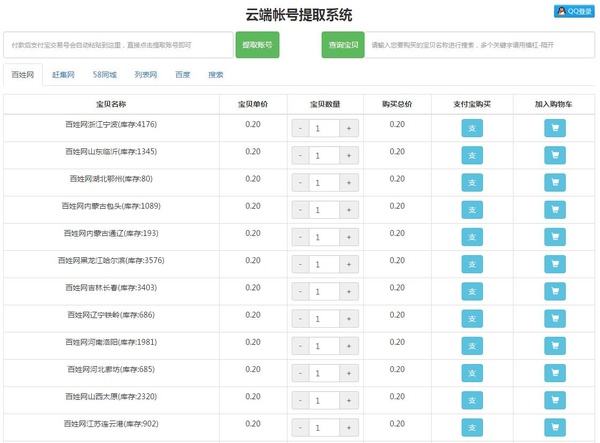Pay with Alipay for 百姓网吉林长春
The height and width of the screenshot is (443, 600).
[472, 292]
